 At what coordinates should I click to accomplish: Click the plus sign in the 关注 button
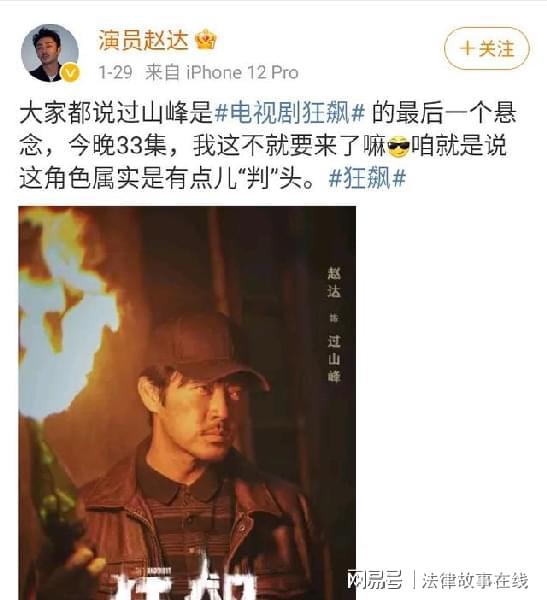click(x=467, y=49)
